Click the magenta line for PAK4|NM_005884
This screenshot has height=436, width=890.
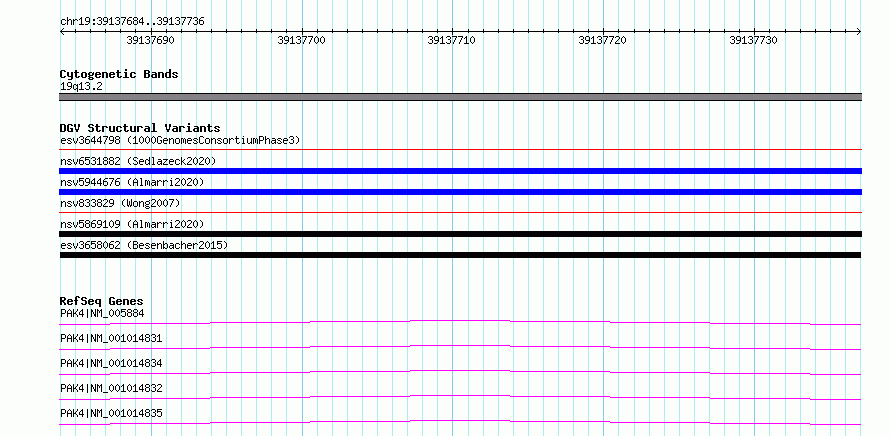click(x=460, y=322)
